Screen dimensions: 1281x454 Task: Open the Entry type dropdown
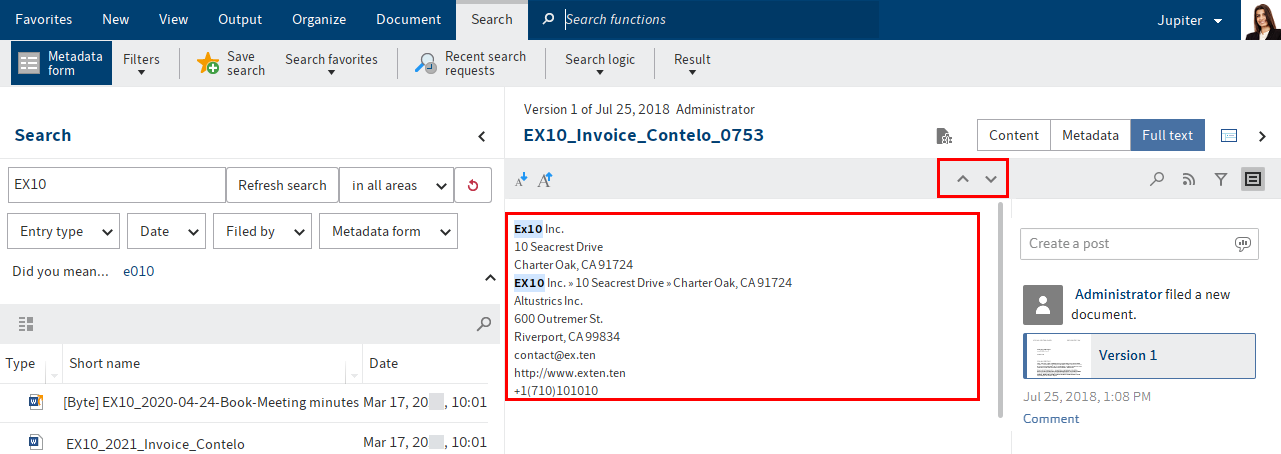[x=64, y=231]
